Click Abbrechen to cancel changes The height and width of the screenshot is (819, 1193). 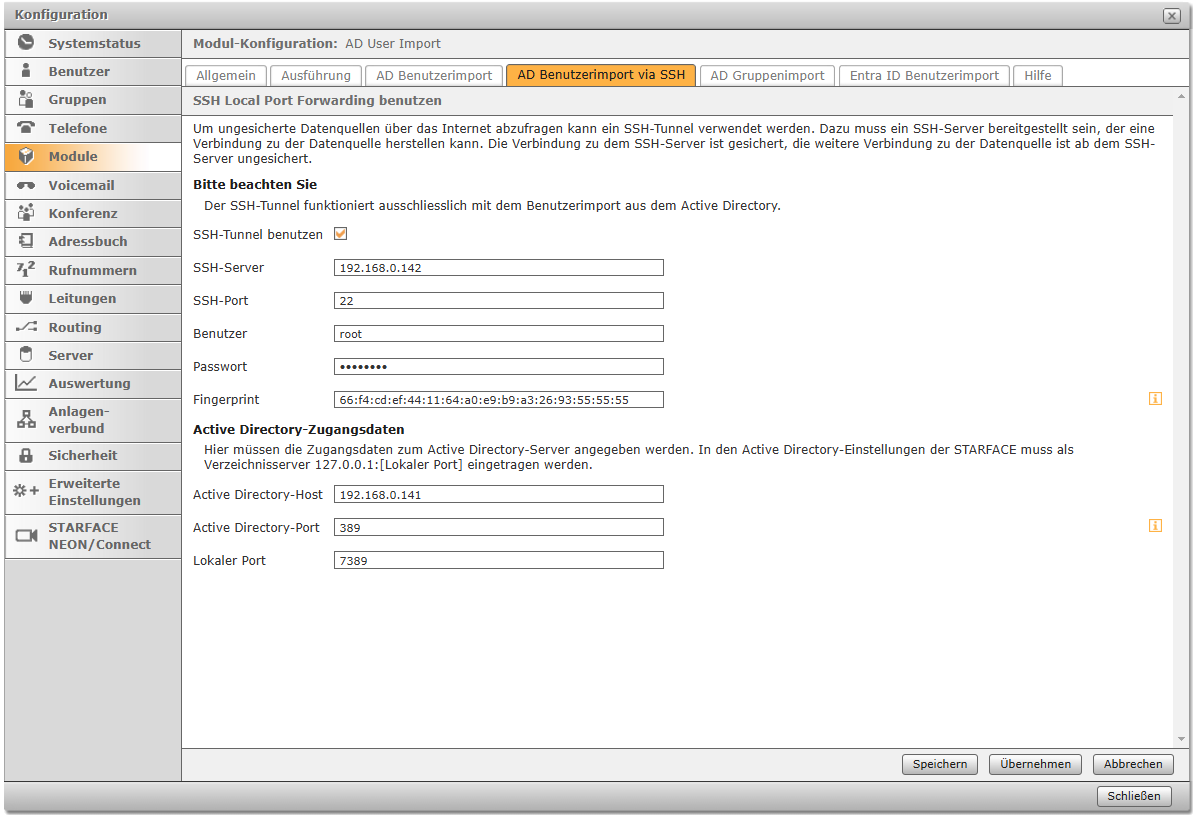(1133, 764)
